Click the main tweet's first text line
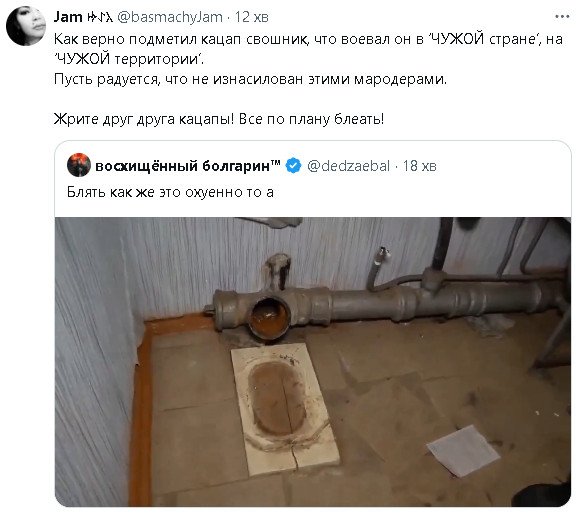586x516 pixels. 308,39
